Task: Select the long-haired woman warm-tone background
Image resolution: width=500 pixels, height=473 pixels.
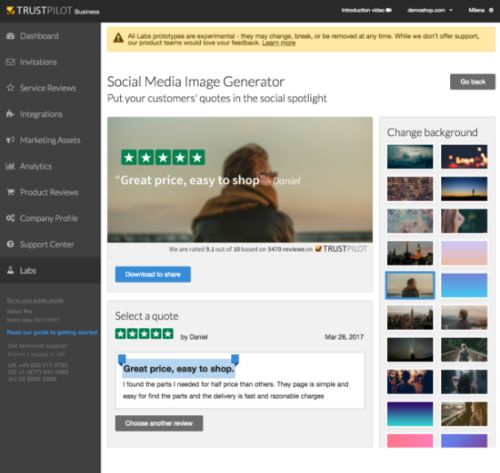Action: [x=464, y=414]
